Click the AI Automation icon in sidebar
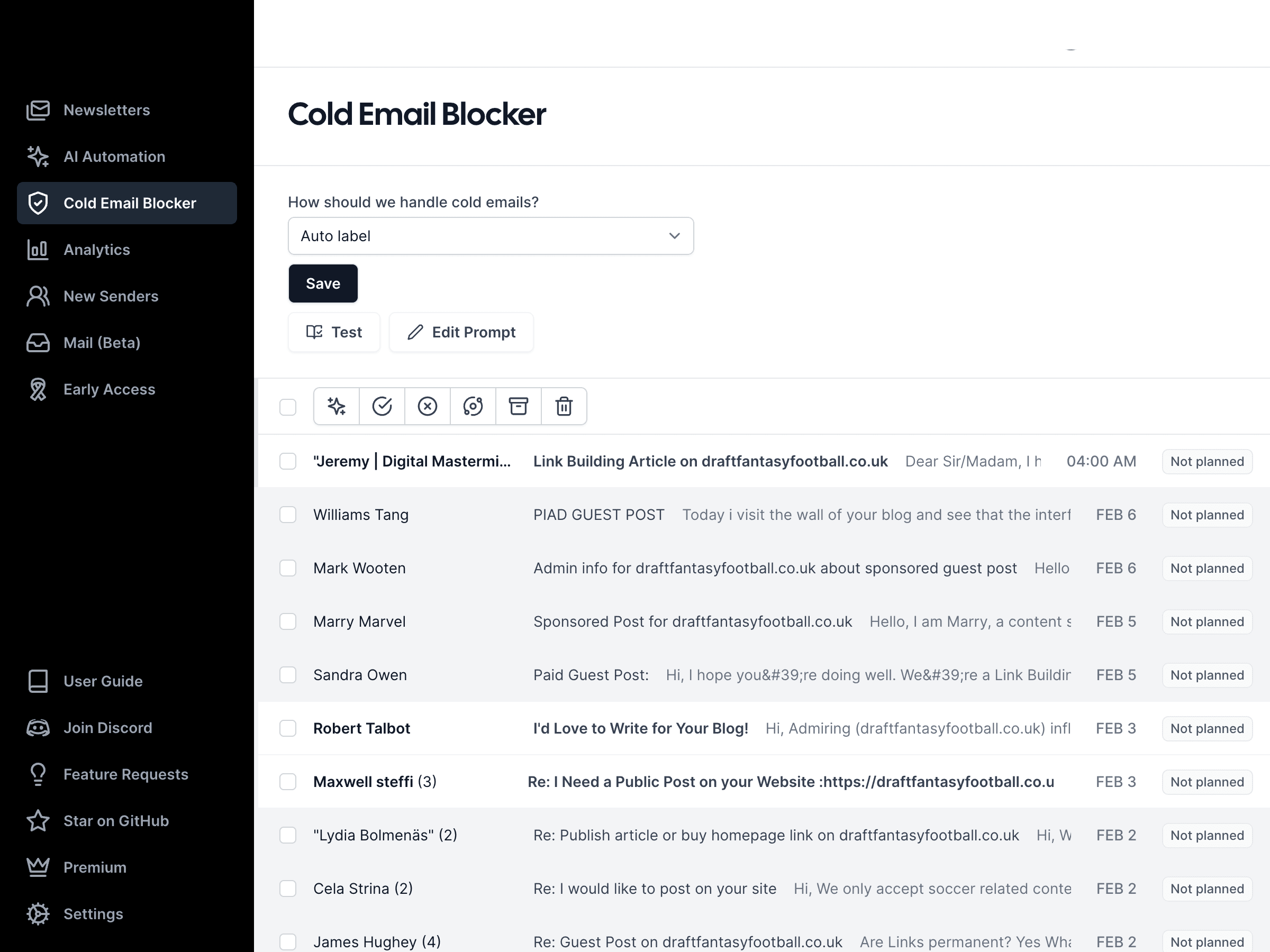 pyautogui.click(x=39, y=156)
